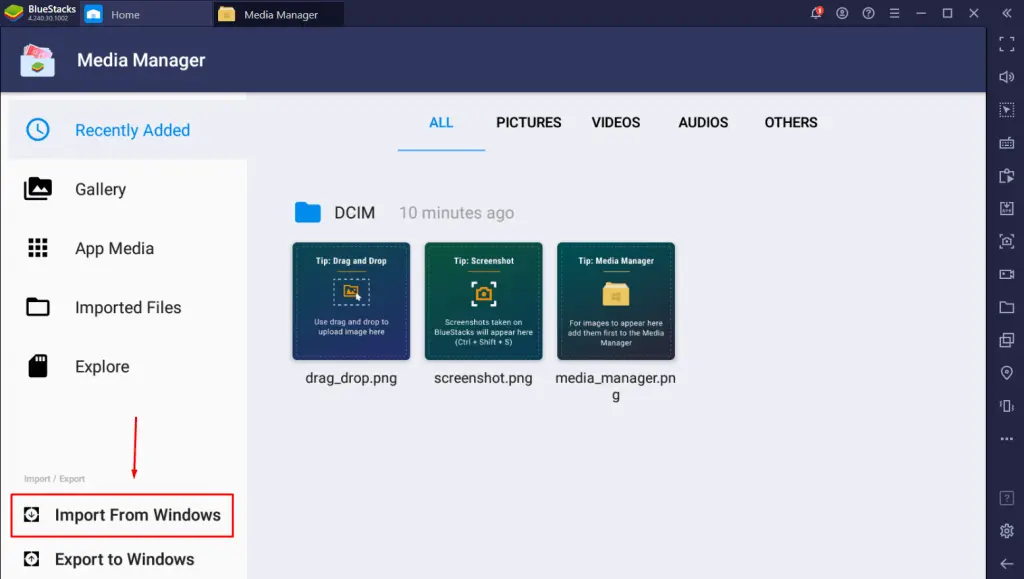Viewport: 1024px width, 579px height.
Task: Click the video record icon in sidebar
Action: 1006,274
